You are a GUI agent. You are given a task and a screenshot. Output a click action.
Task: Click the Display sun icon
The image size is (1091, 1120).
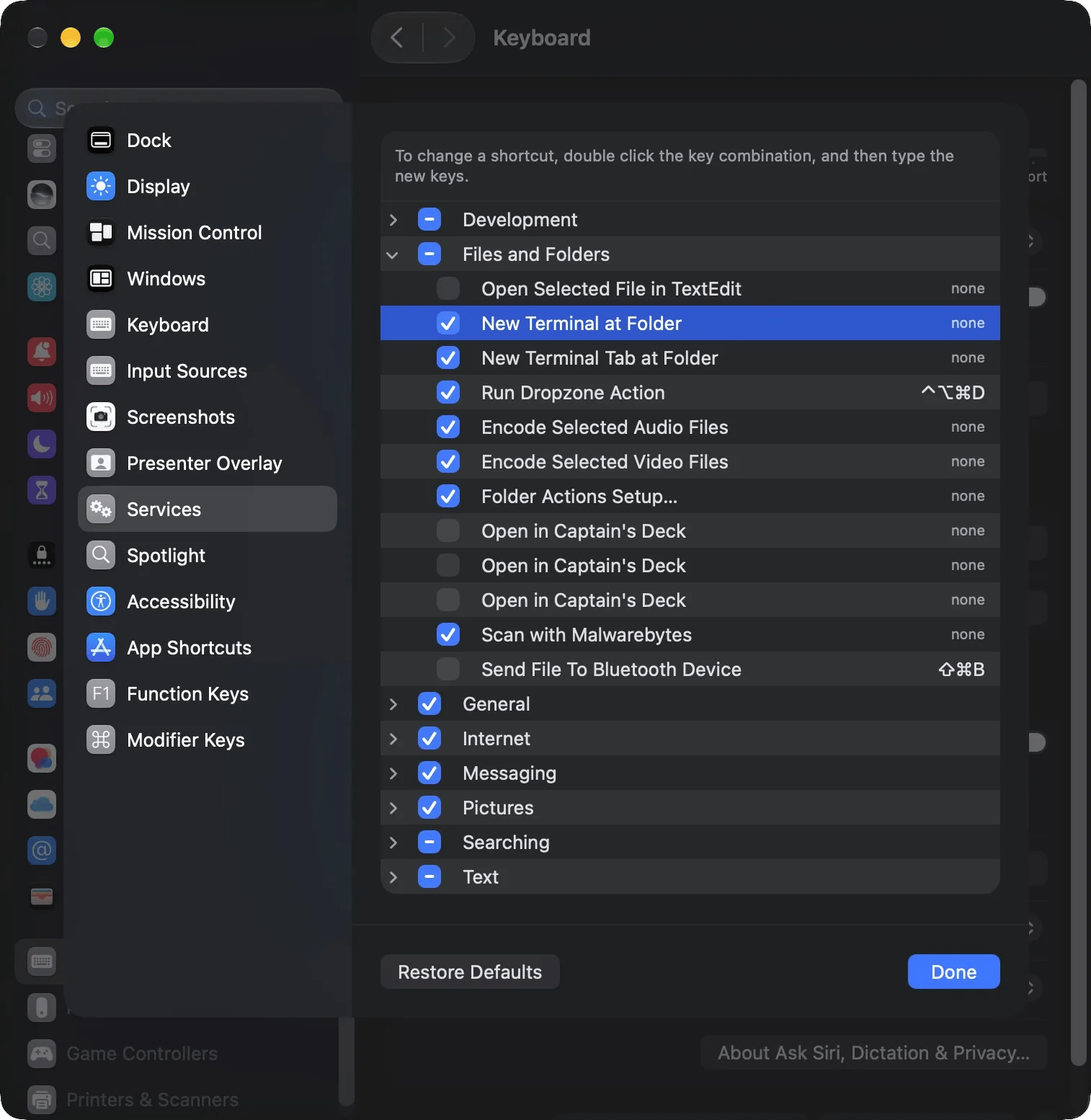click(x=101, y=186)
